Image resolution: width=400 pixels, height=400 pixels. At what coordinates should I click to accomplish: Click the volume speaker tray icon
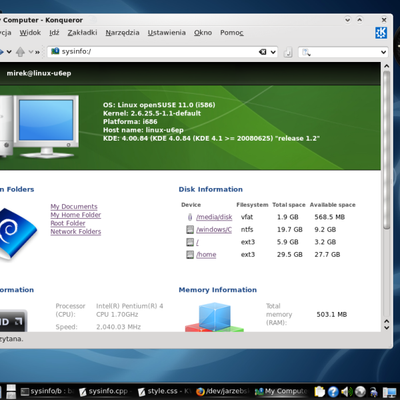pos(347,392)
